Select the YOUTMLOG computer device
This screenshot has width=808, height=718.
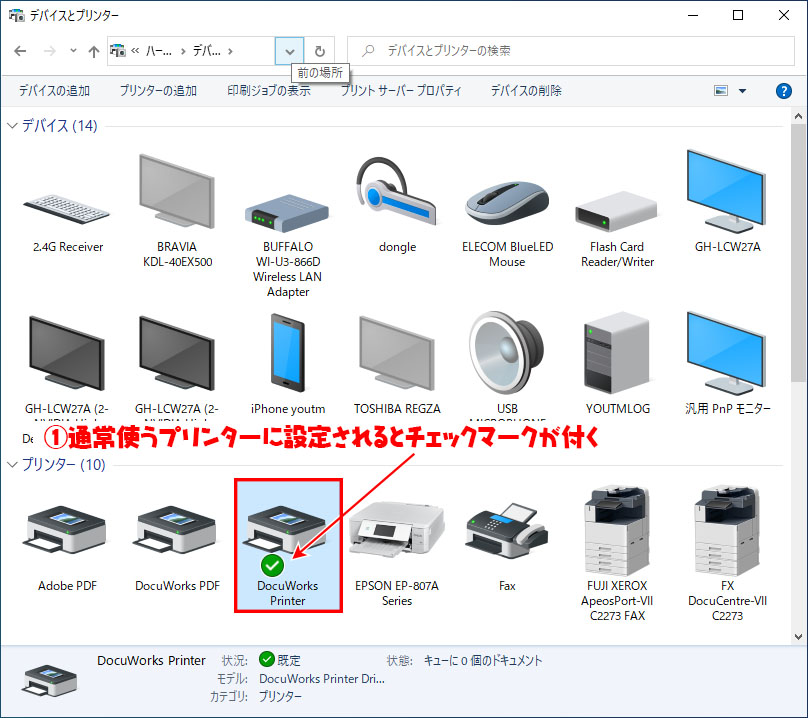coord(617,363)
